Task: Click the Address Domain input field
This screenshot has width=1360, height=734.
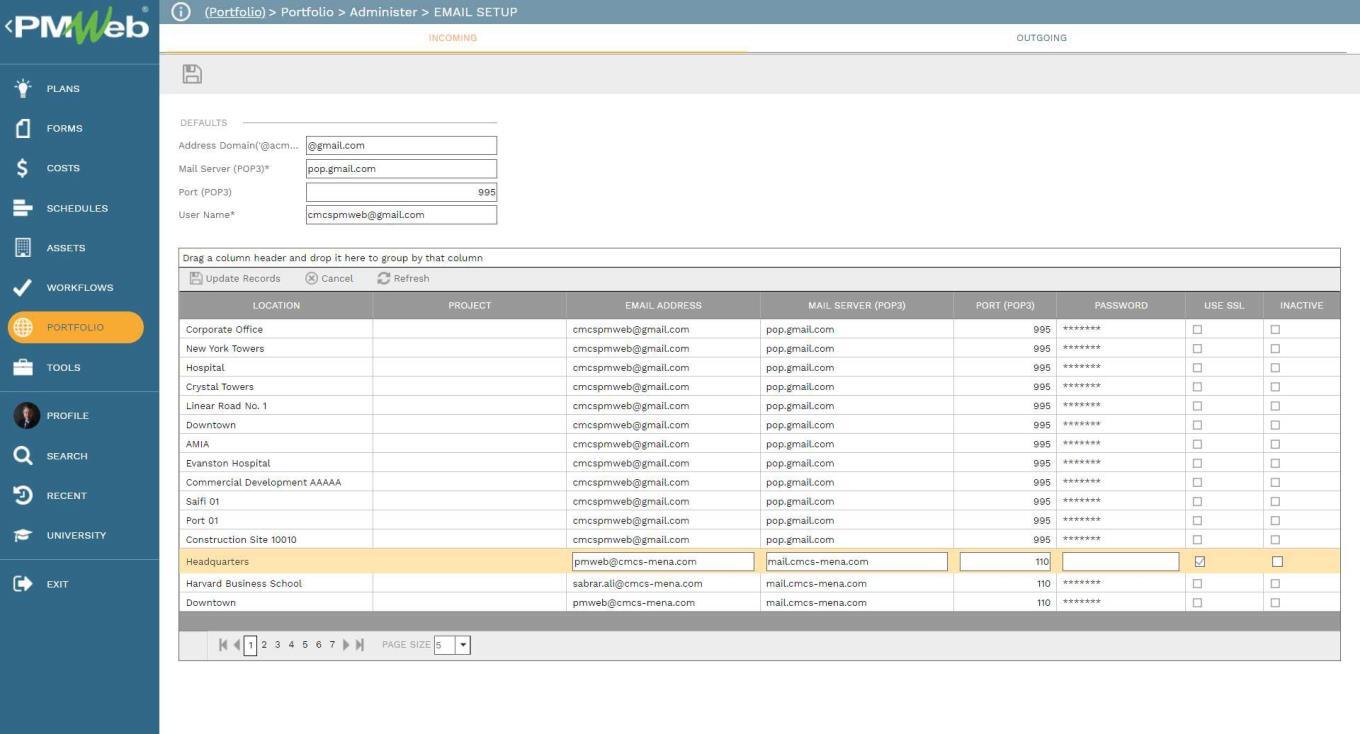Action: (401, 146)
